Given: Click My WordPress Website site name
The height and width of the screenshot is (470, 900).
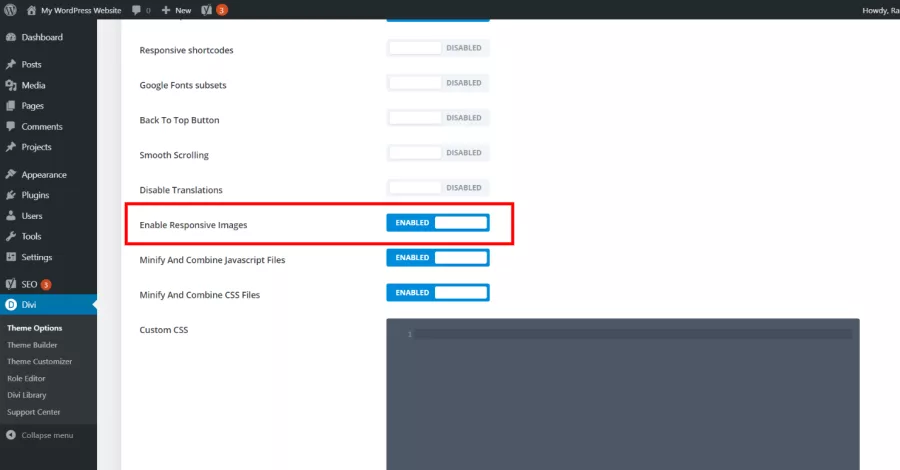Looking at the screenshot, I should (81, 10).
